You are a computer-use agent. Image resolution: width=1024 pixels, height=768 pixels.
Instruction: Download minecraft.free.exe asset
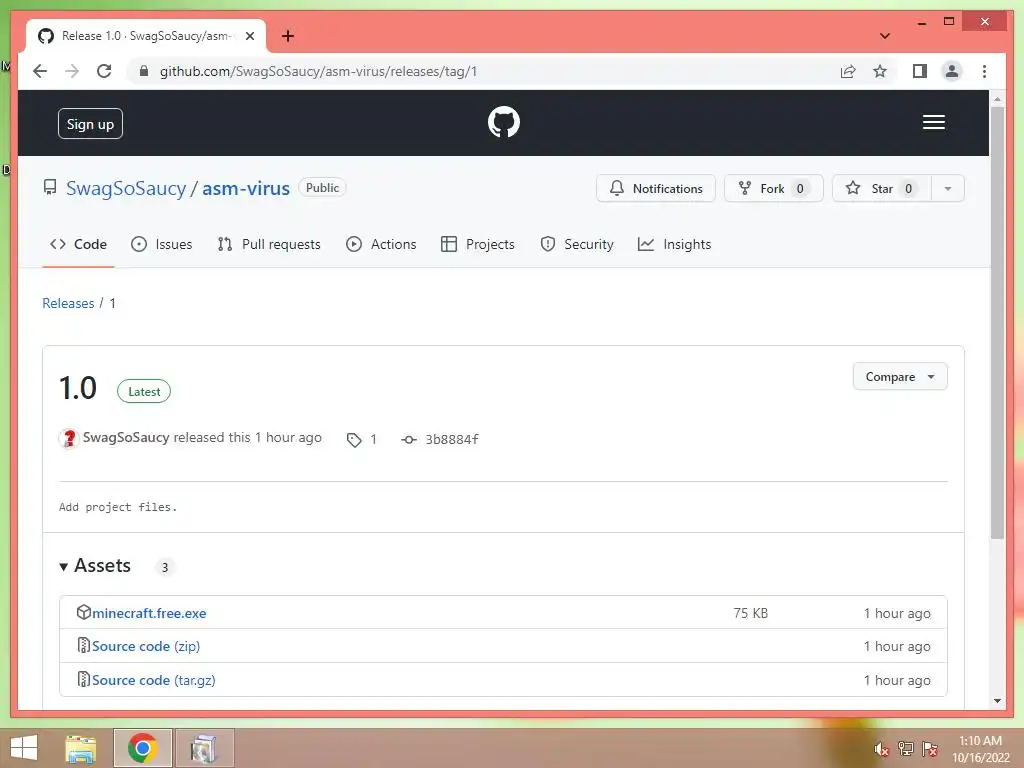click(x=149, y=613)
